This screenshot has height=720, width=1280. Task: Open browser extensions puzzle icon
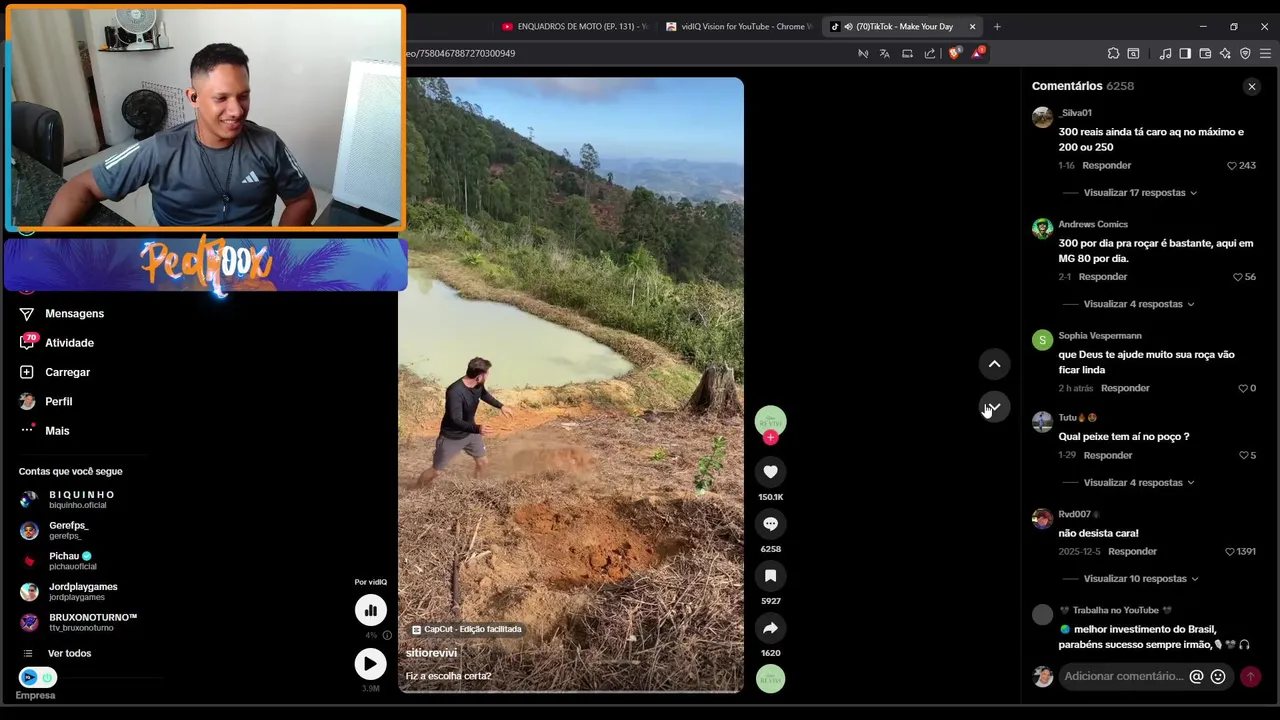tap(1113, 54)
